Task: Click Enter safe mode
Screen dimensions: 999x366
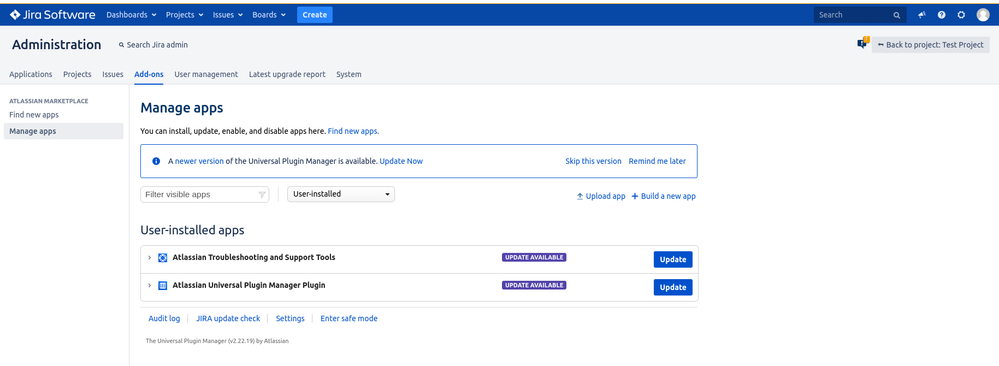Action: 349,318
